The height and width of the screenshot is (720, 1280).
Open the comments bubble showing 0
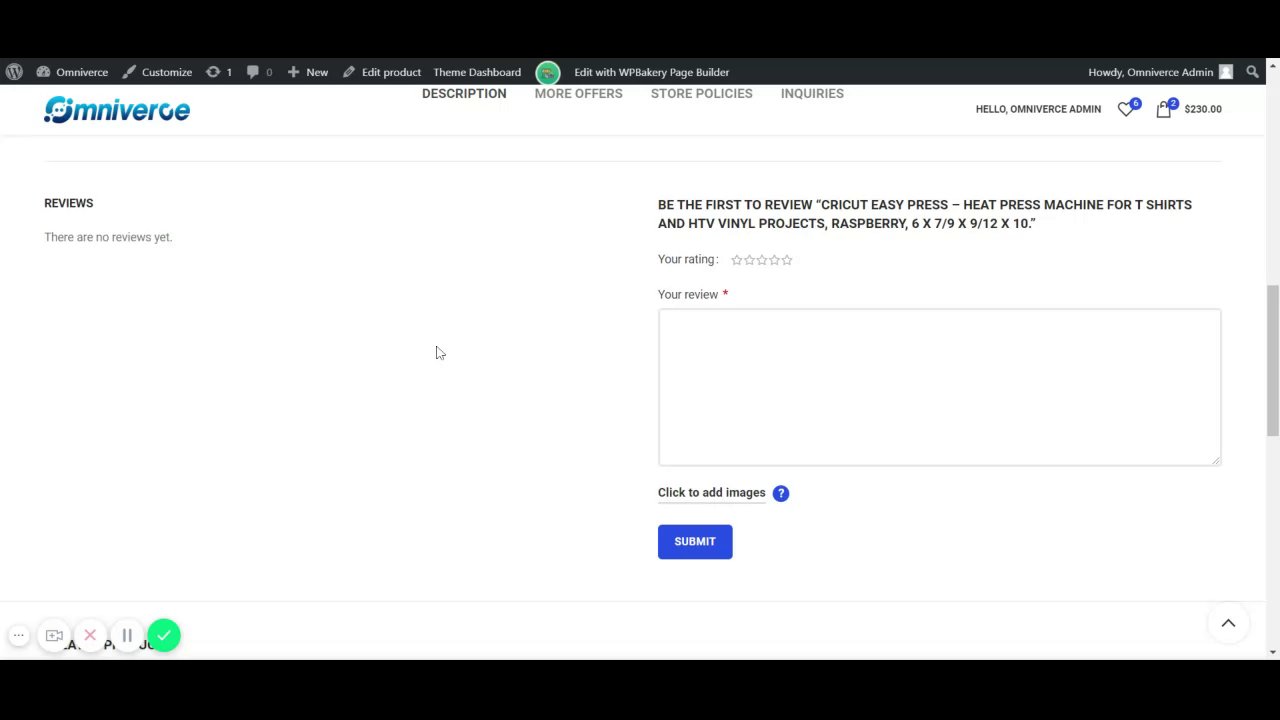[259, 72]
